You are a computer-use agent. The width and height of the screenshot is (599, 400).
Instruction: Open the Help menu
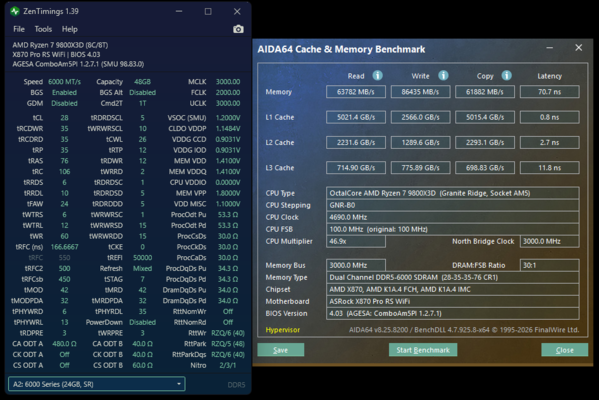pos(70,29)
